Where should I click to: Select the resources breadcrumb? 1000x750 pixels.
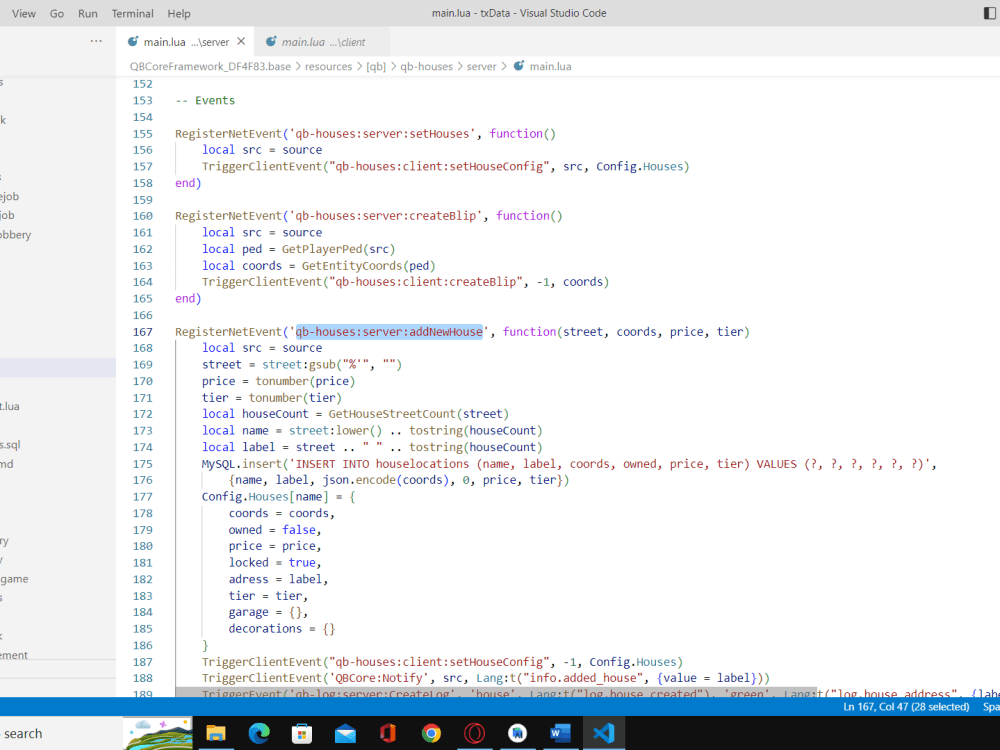point(328,66)
